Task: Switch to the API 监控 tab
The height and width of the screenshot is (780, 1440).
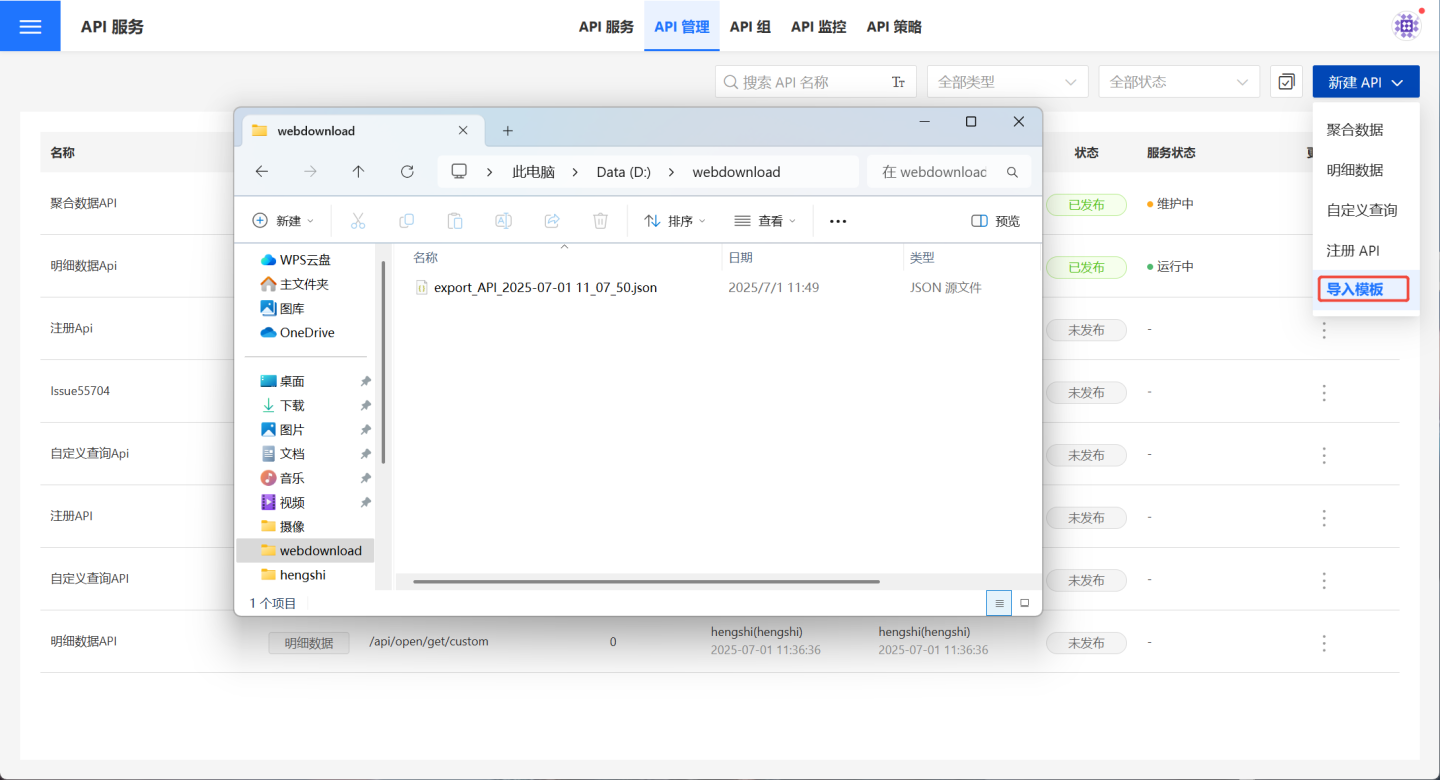Action: (818, 27)
